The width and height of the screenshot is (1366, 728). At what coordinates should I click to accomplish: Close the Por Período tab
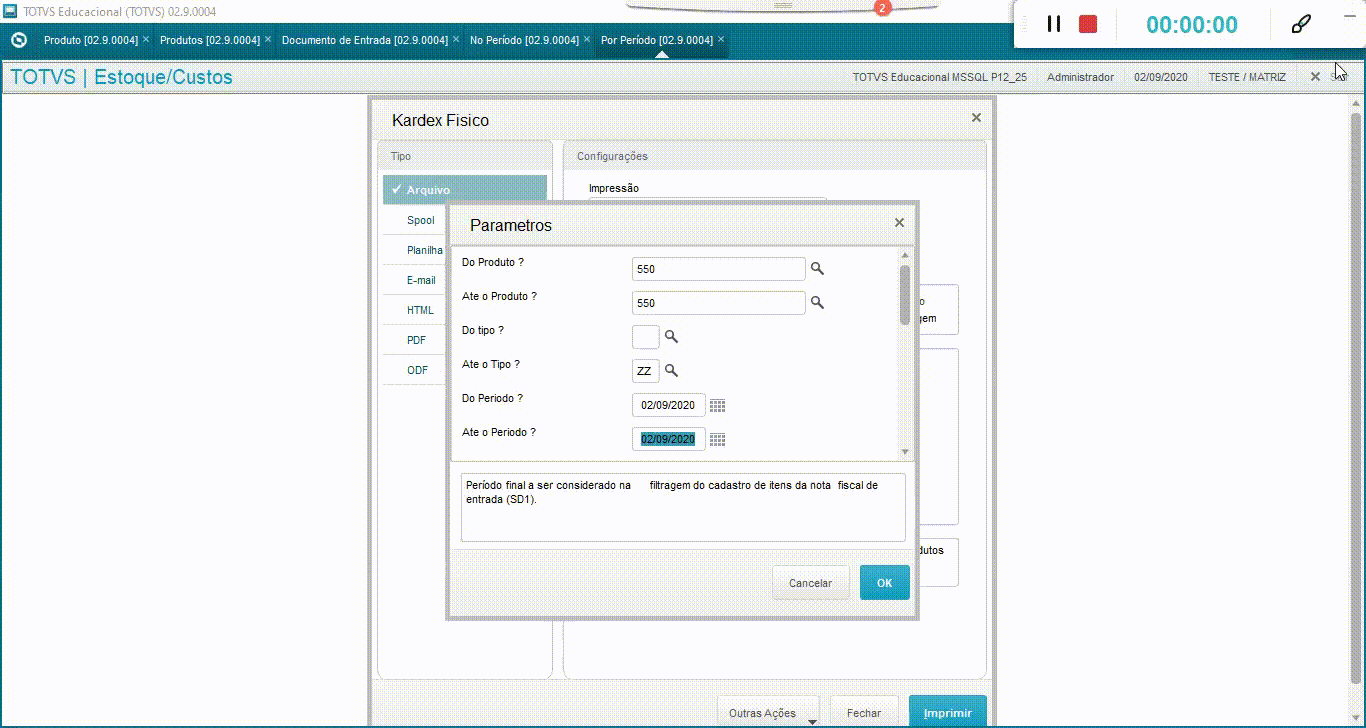721,39
